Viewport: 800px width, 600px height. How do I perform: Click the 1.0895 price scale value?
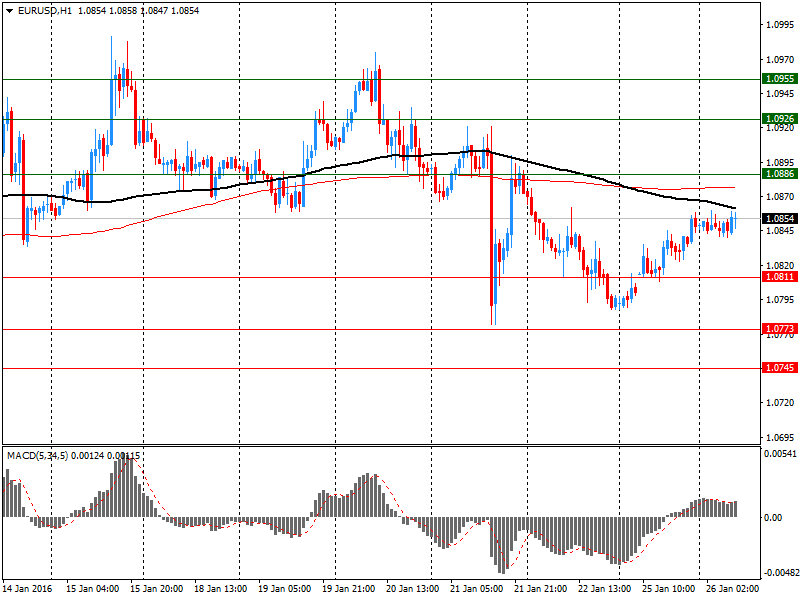780,162
